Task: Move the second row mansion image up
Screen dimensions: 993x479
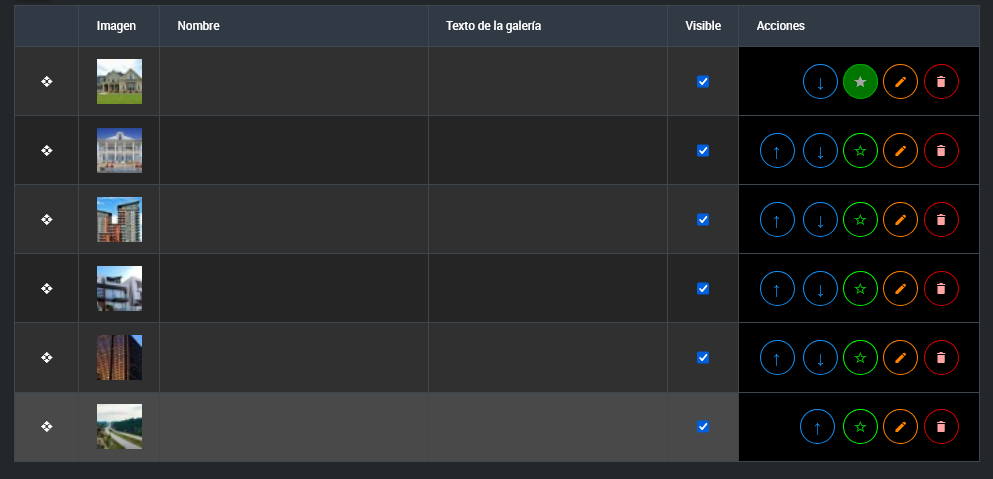Action: (777, 151)
